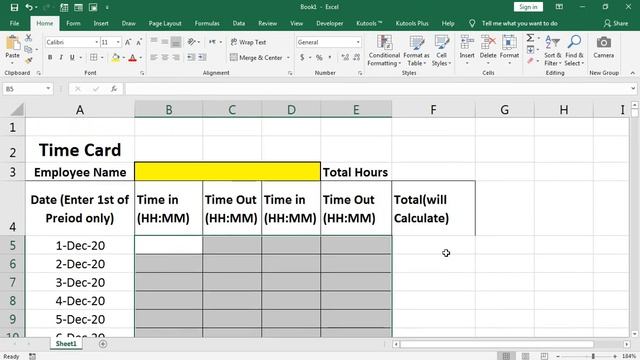Viewport: 640px width, 360px height.
Task: Open the Conditional Formatting dropdown
Action: [384, 51]
